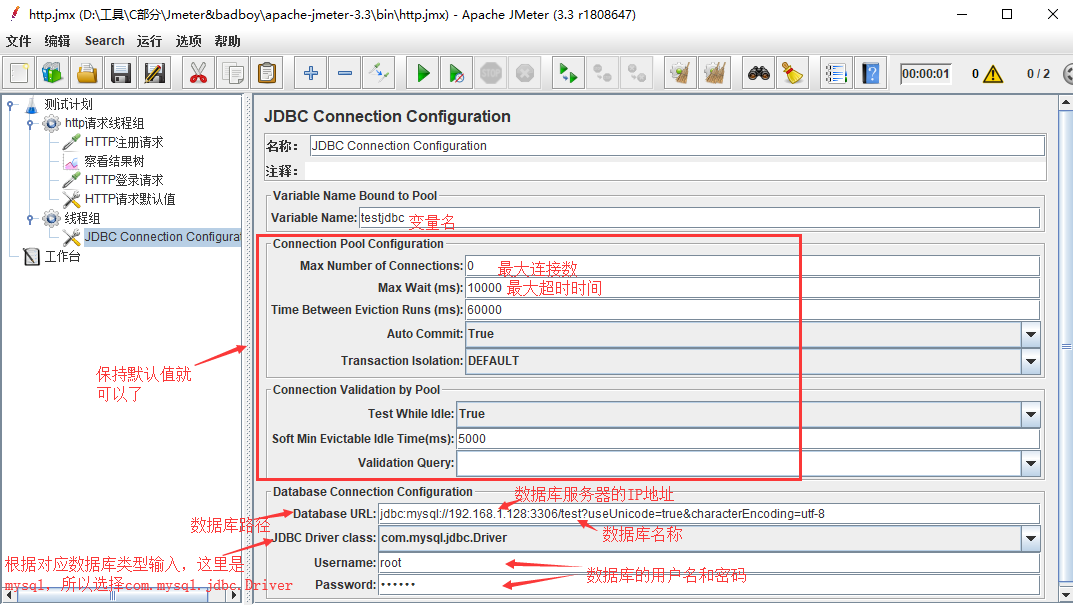Click Remote Start All icon
Viewport: 1073px width, 605px height.
tap(568, 73)
